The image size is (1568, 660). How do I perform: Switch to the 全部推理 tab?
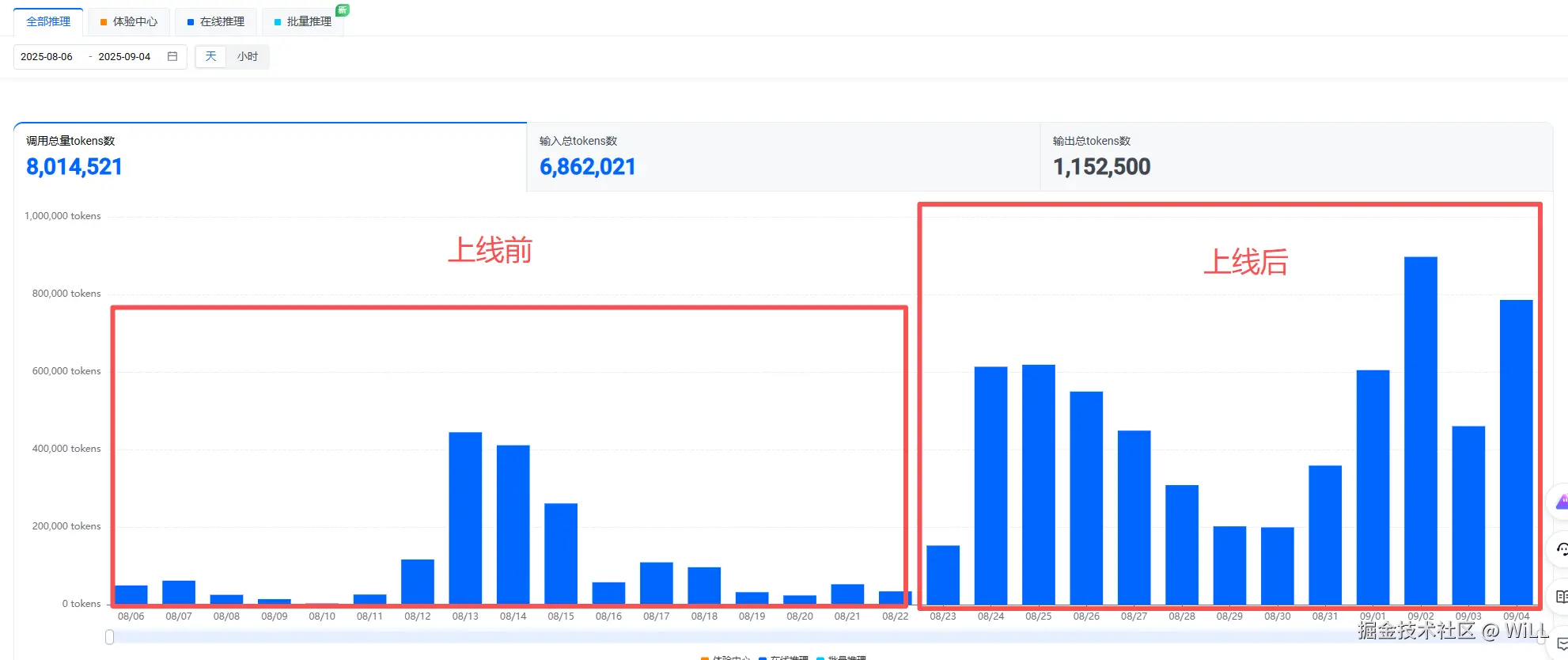pos(48,21)
